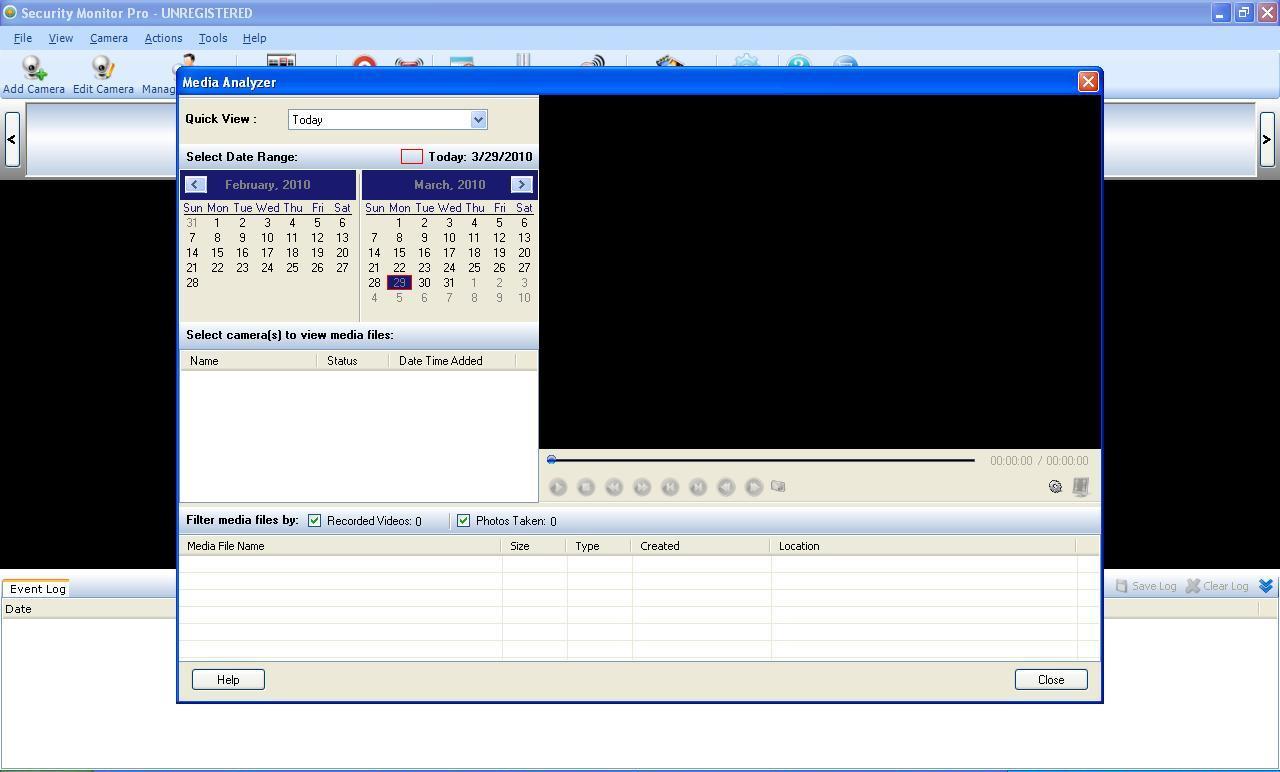Click the Edit Camera toolbar icon
Image resolution: width=1280 pixels, height=772 pixels.
[103, 75]
